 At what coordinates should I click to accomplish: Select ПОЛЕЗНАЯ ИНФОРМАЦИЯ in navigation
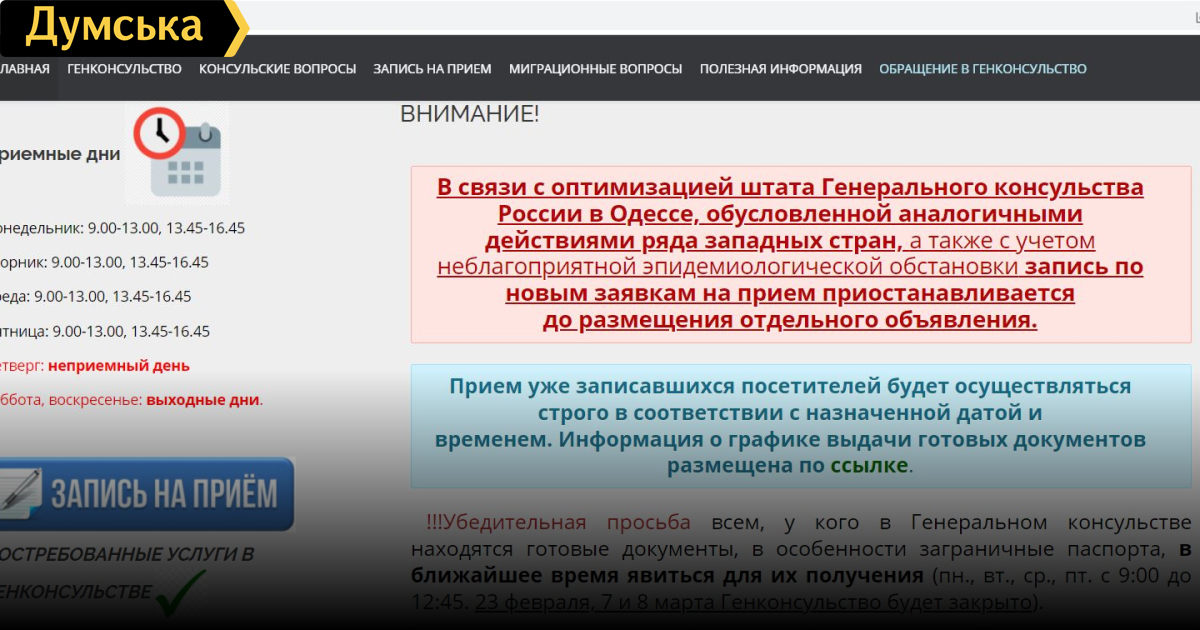[x=780, y=69]
